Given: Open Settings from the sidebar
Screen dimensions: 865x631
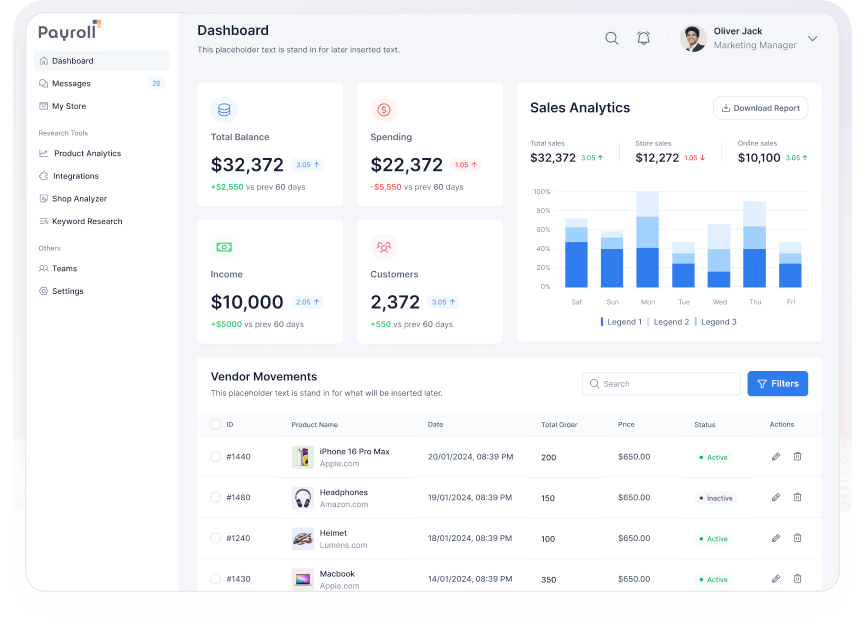Looking at the screenshot, I should point(67,292).
